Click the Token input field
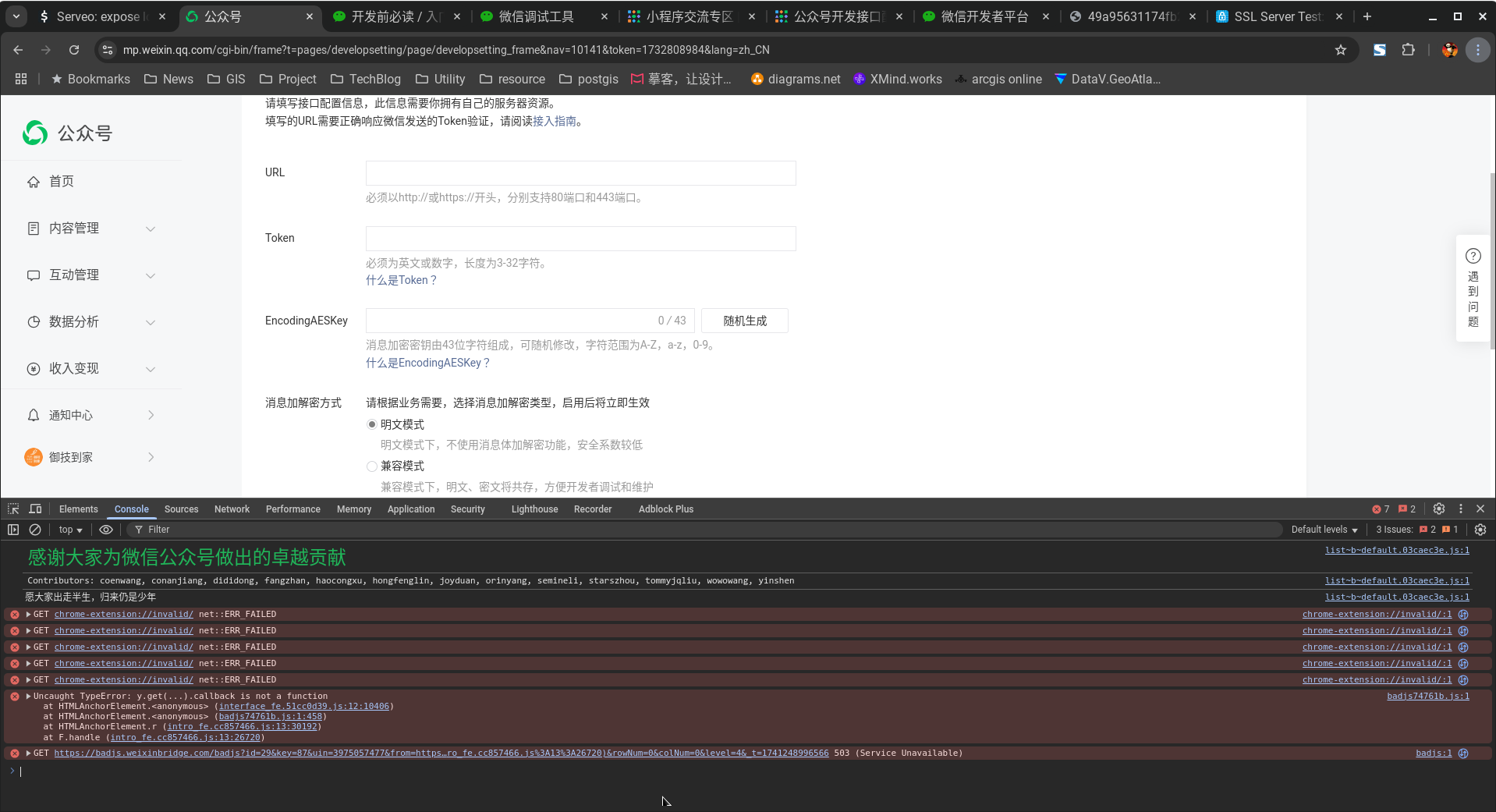Viewport: 1496px width, 812px height. click(x=581, y=239)
